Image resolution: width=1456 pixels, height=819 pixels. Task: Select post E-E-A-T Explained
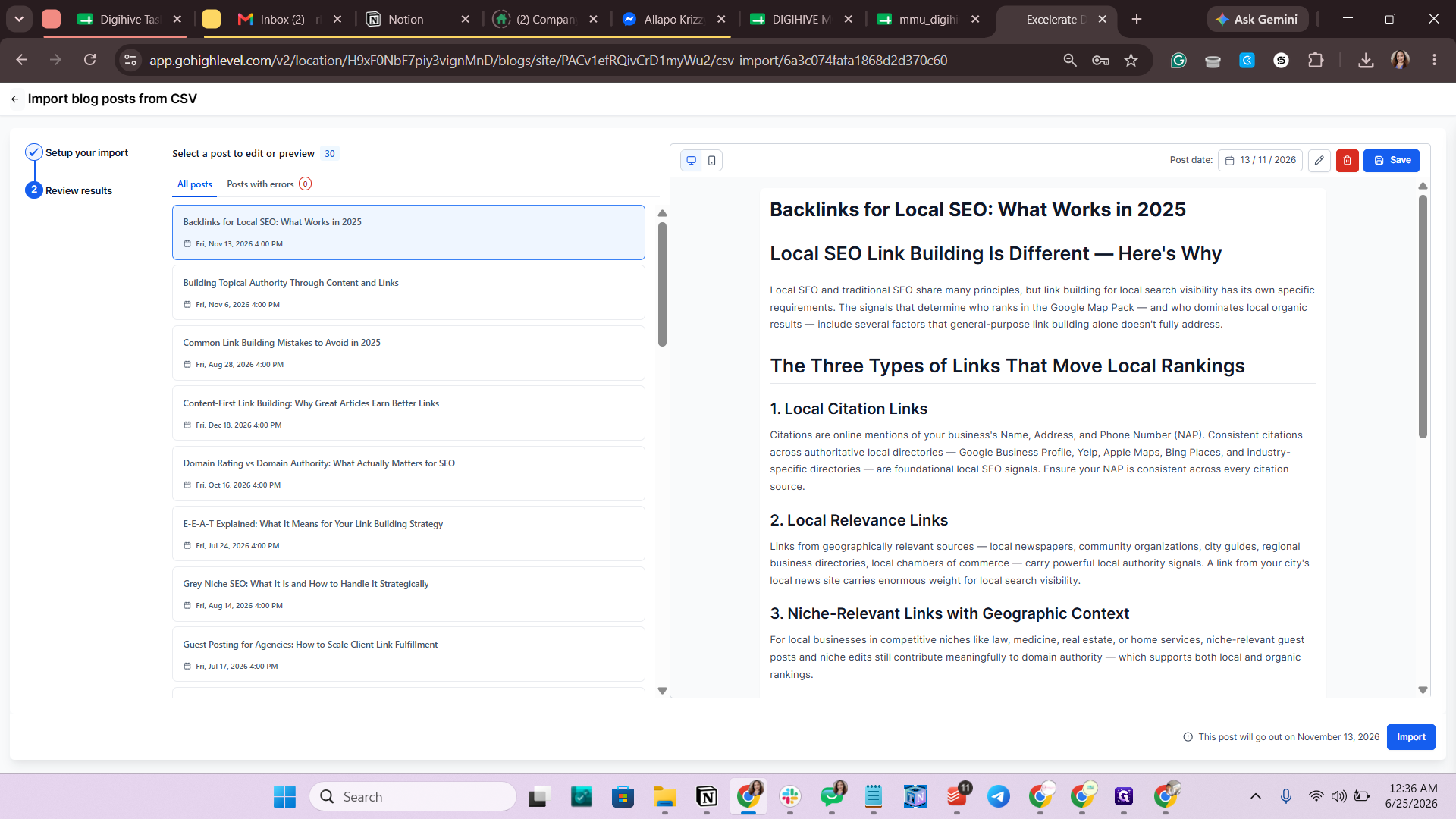(408, 534)
